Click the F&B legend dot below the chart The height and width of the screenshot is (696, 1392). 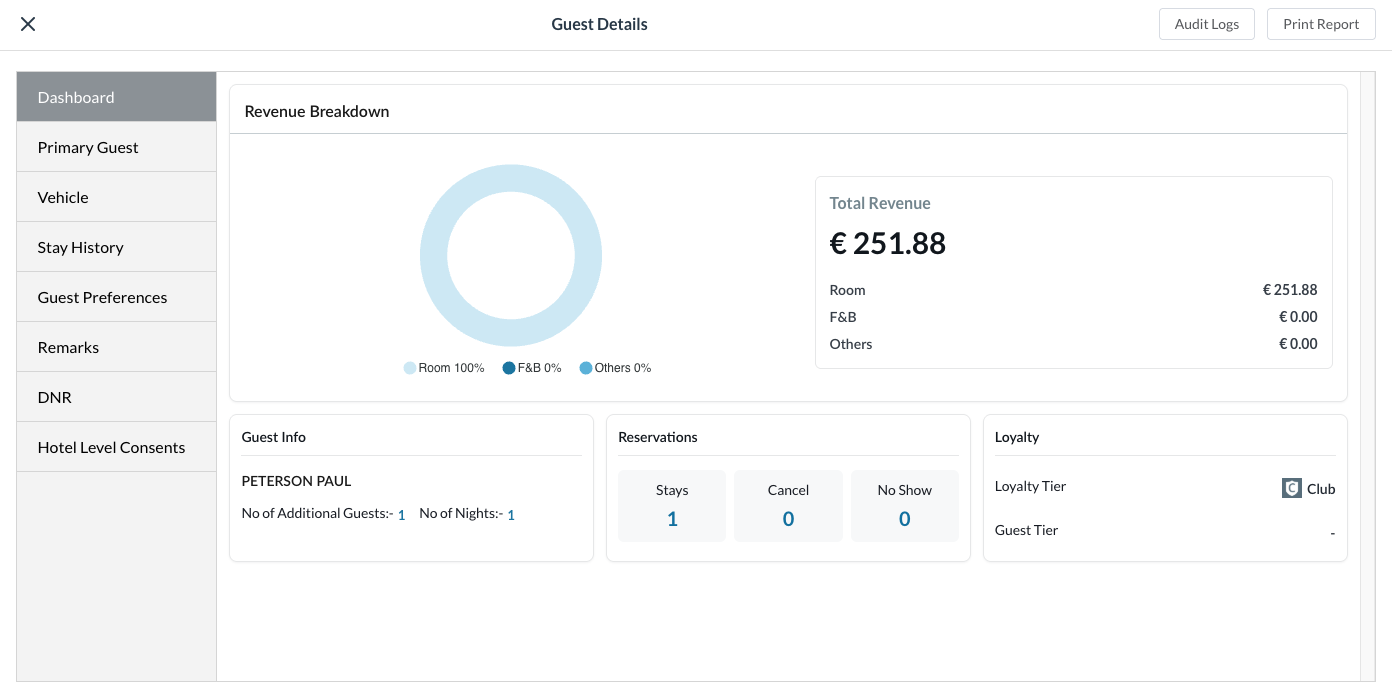pos(509,368)
